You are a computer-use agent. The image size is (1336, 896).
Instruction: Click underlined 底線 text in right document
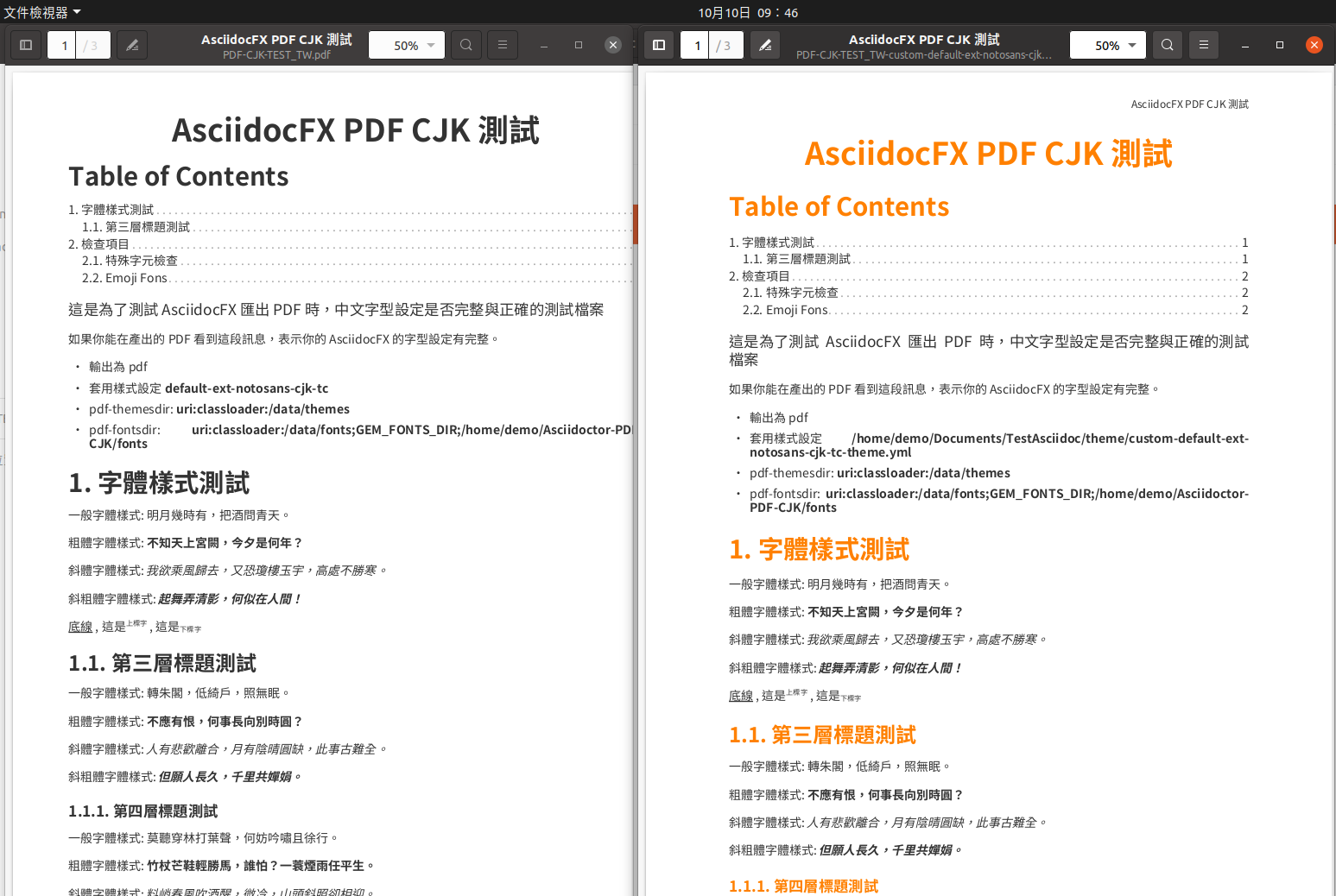click(x=741, y=696)
